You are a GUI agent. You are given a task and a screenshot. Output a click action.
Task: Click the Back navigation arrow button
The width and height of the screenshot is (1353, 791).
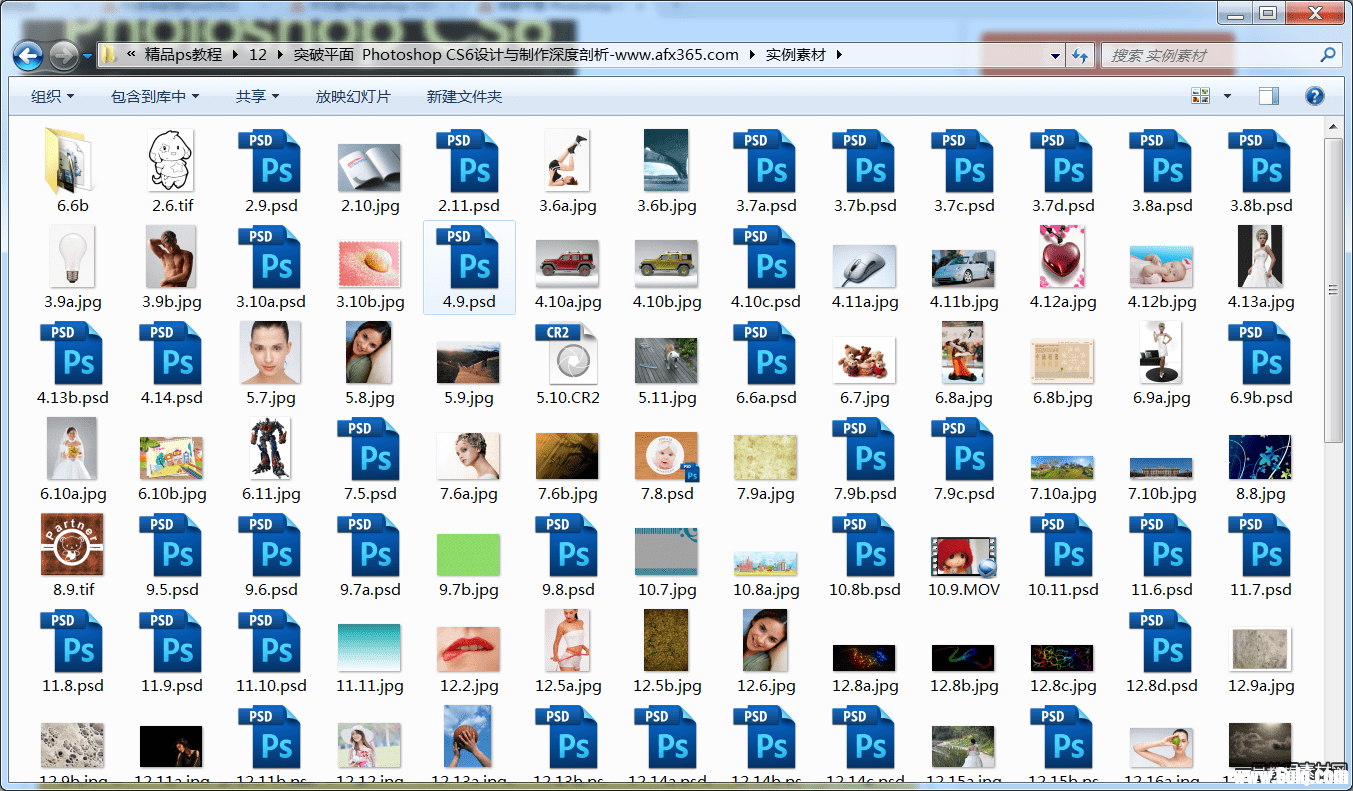[28, 55]
